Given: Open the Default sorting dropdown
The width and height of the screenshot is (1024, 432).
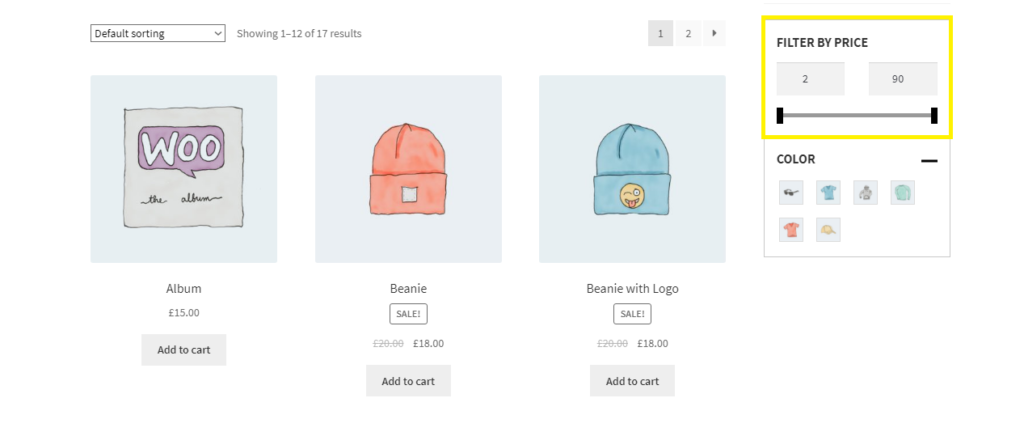Looking at the screenshot, I should coord(158,34).
